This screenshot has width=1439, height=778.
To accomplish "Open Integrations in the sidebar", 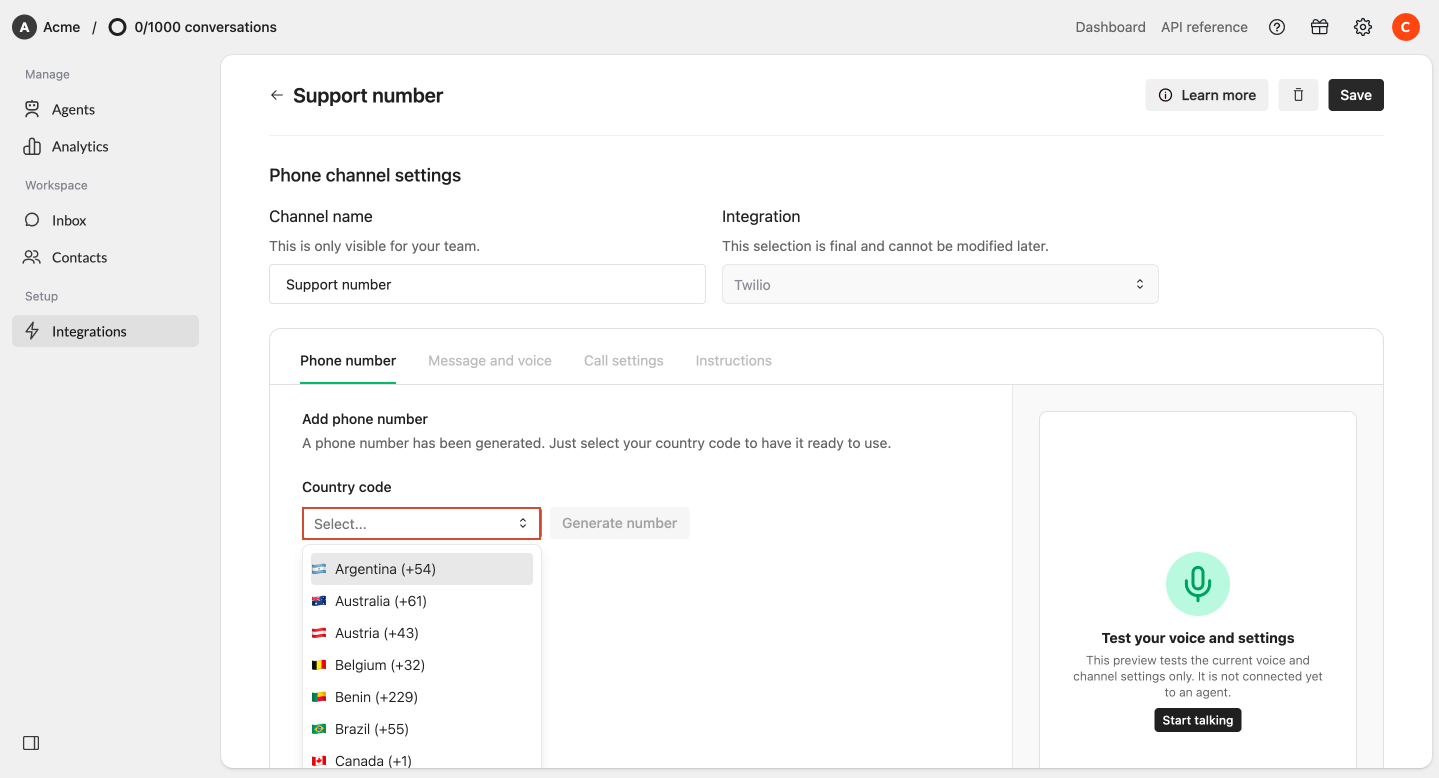I will click(x=105, y=331).
